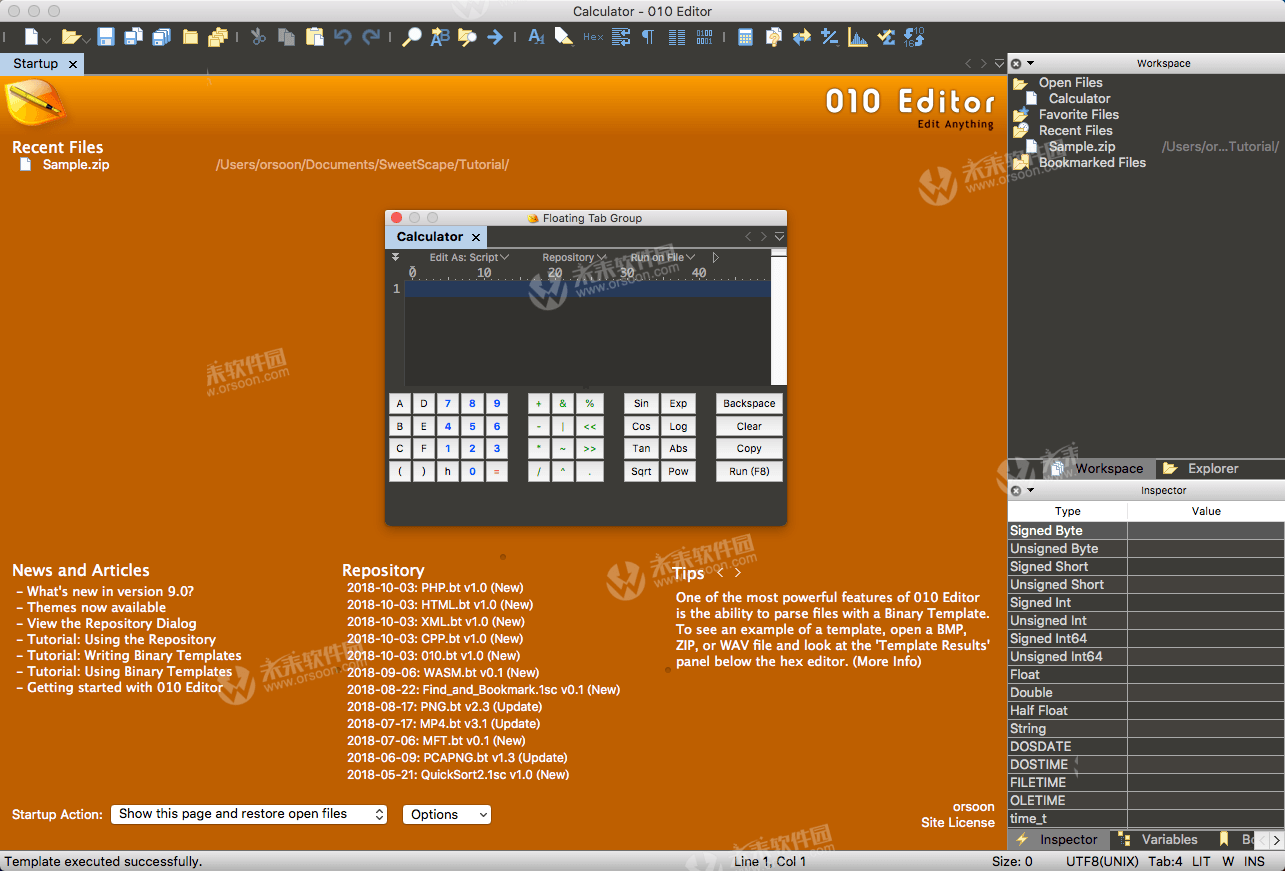Select the Workspace tab at the bottom
Image resolution: width=1285 pixels, height=871 pixels.
click(1098, 468)
